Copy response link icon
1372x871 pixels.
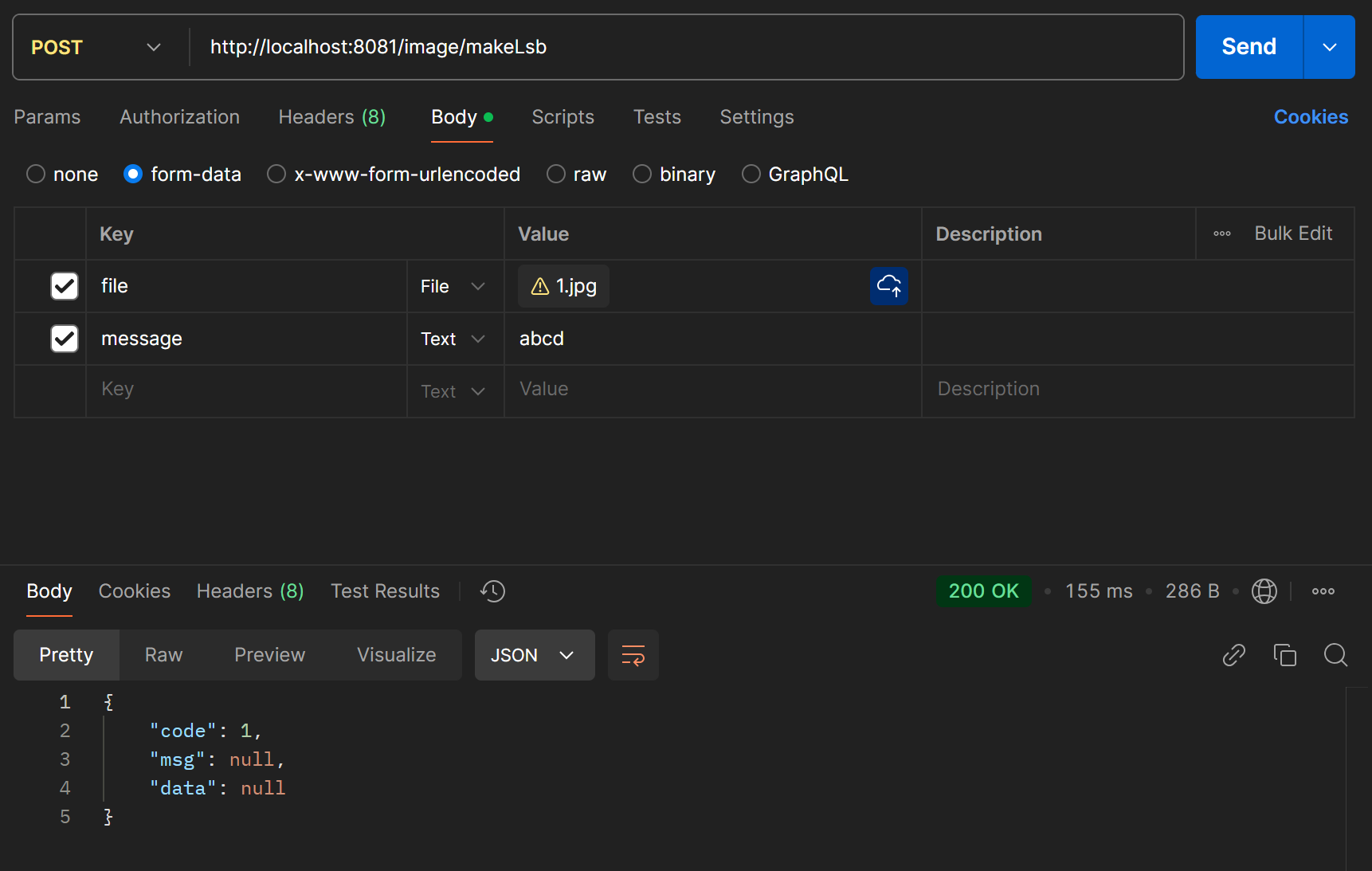point(1233,655)
